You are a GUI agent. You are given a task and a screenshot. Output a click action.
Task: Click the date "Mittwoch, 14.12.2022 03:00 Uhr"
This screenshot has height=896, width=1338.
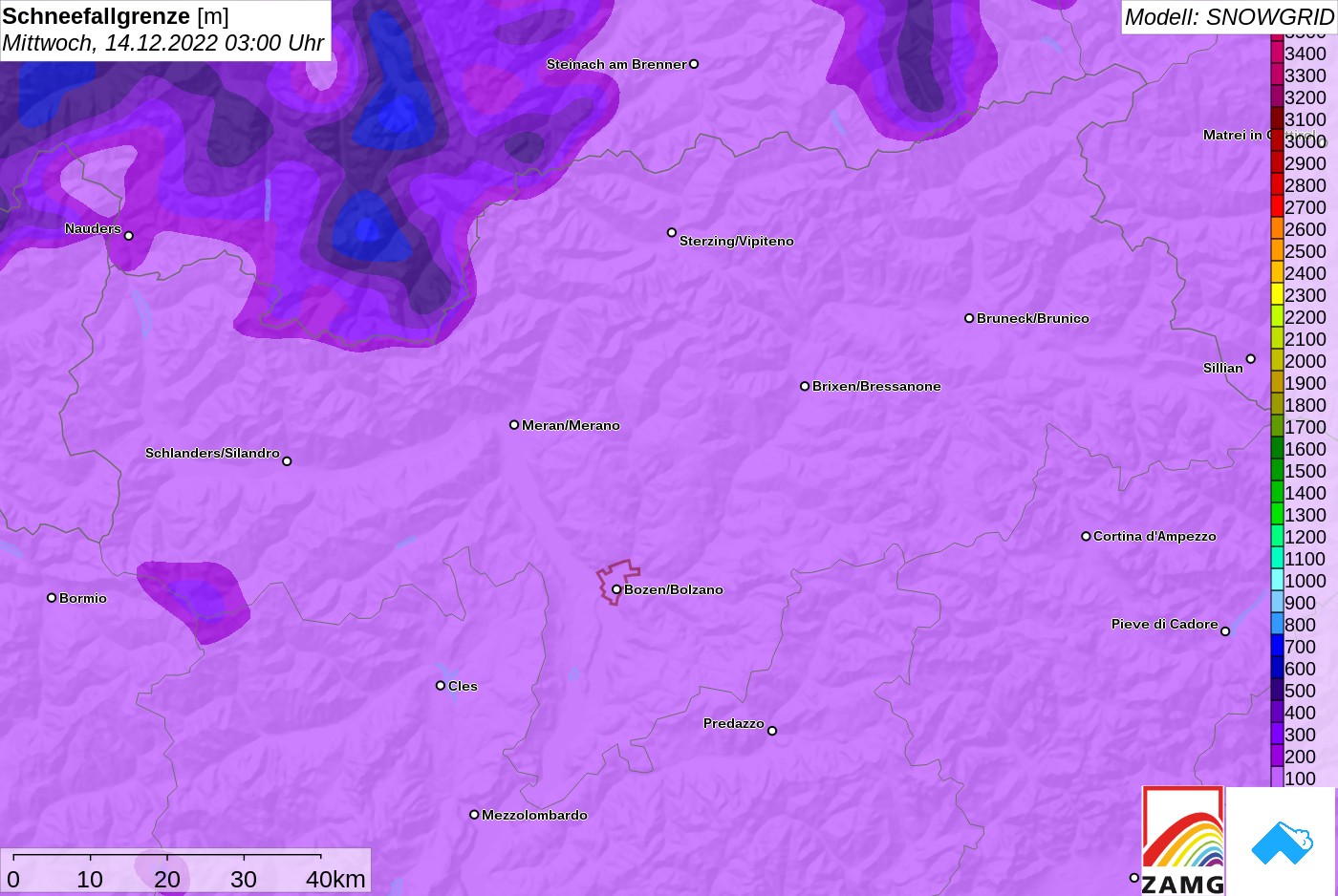click(x=163, y=43)
